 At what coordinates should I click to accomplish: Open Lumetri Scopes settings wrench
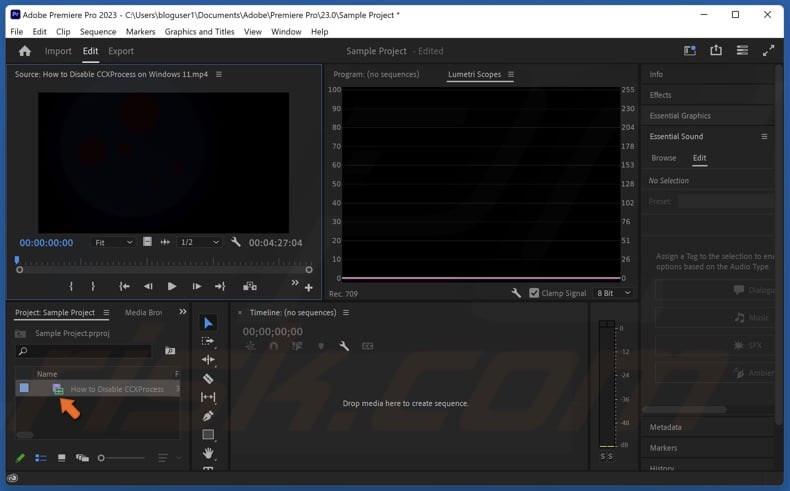tap(516, 293)
